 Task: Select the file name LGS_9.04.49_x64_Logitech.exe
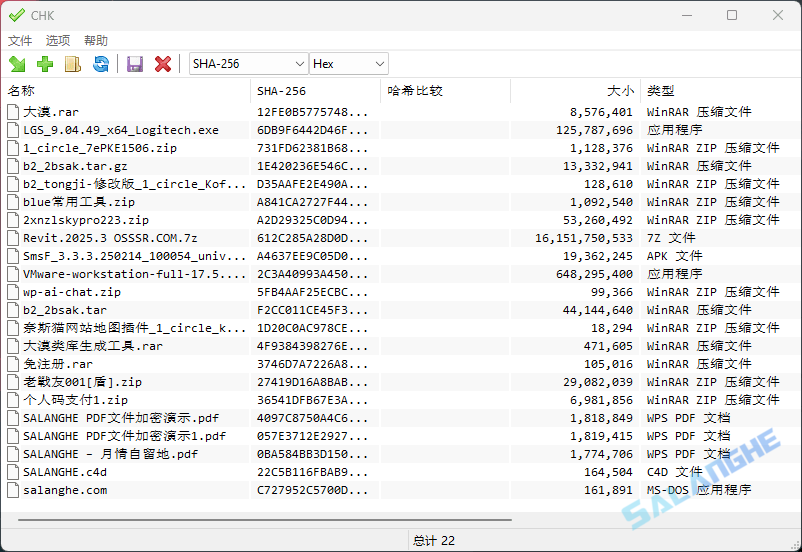[x=121, y=130]
